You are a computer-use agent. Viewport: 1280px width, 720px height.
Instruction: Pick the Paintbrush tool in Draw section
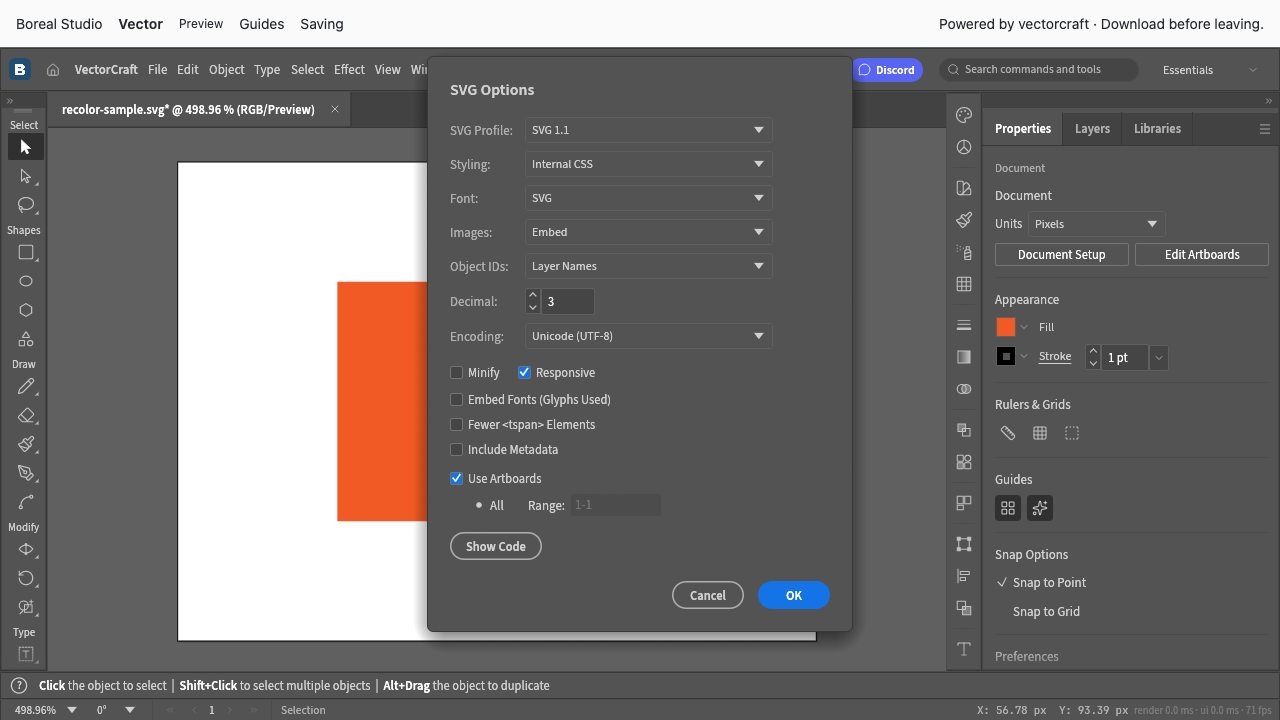click(26, 444)
